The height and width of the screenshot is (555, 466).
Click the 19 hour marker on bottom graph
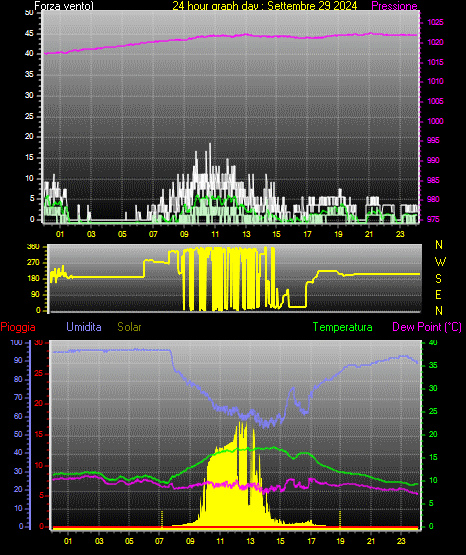point(340,541)
